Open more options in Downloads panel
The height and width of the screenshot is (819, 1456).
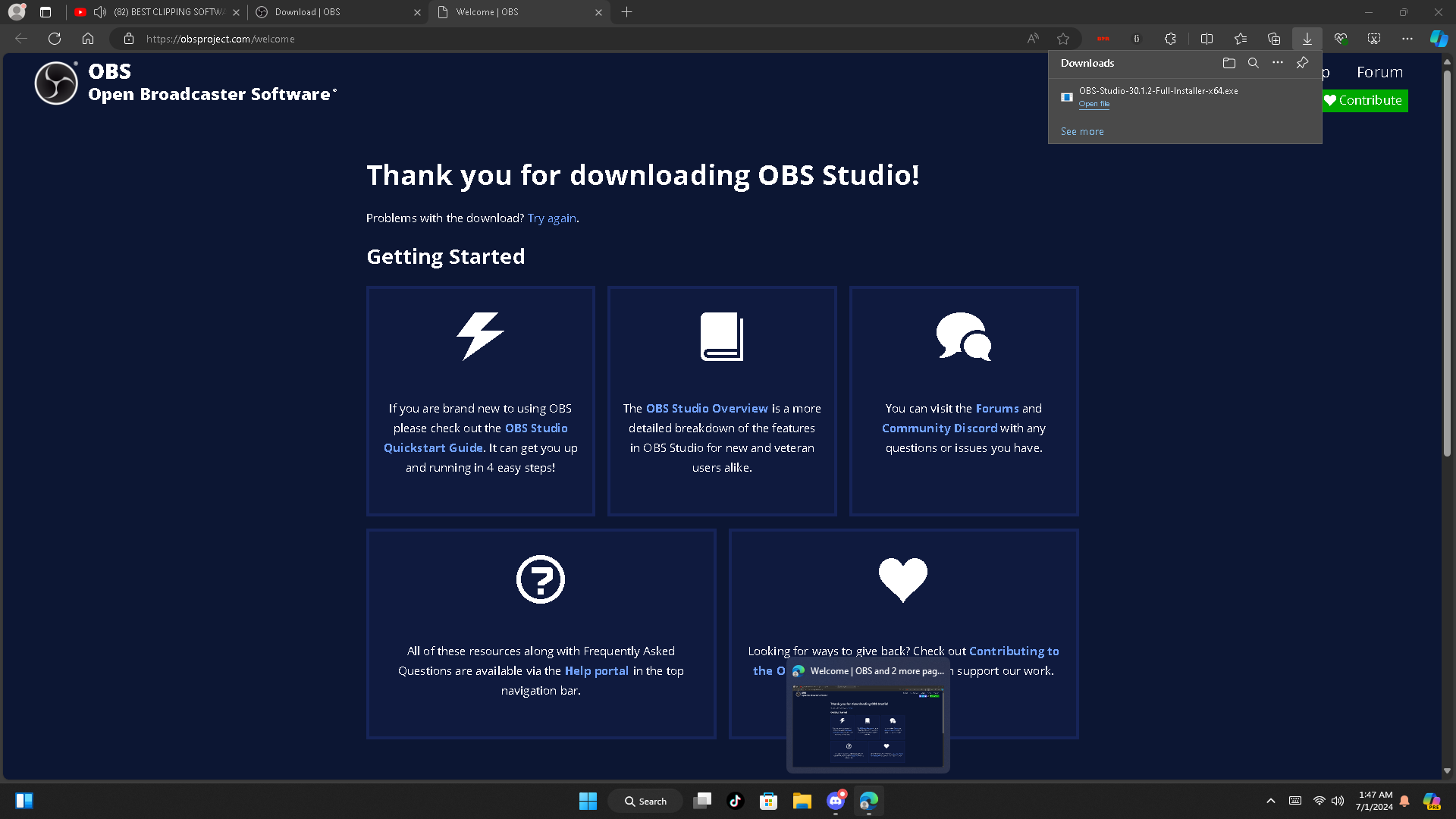(x=1278, y=63)
